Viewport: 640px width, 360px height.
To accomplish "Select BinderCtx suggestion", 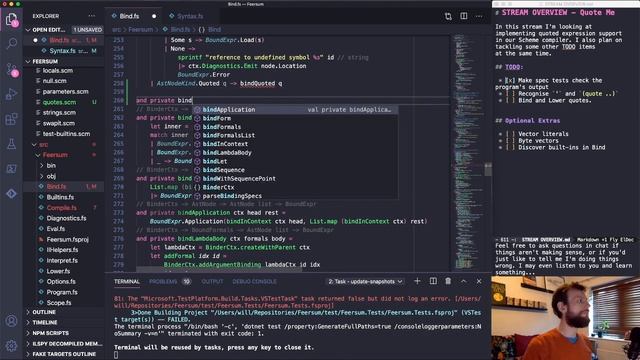I will (294, 187).
